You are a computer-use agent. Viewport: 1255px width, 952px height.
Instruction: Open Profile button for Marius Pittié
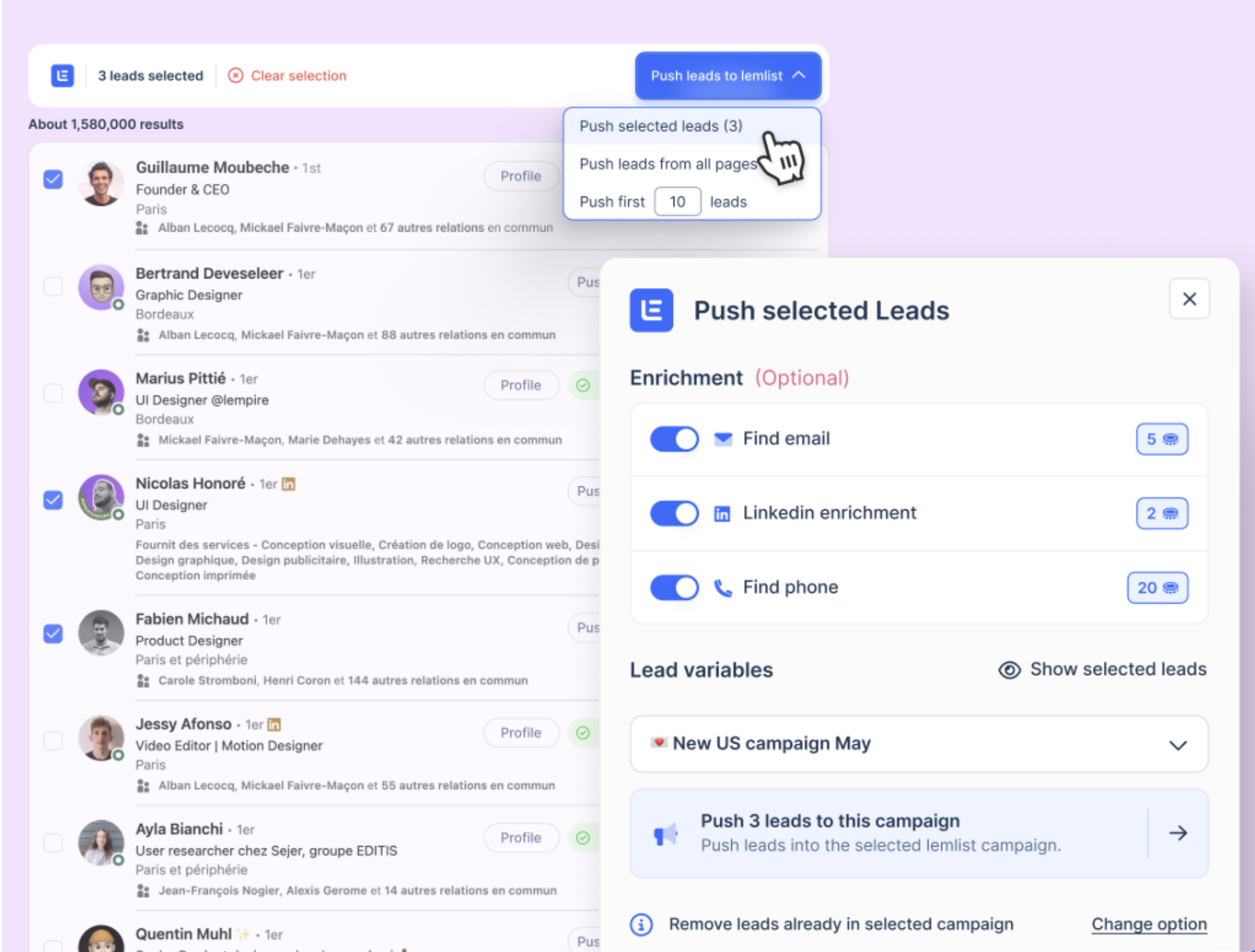point(521,385)
